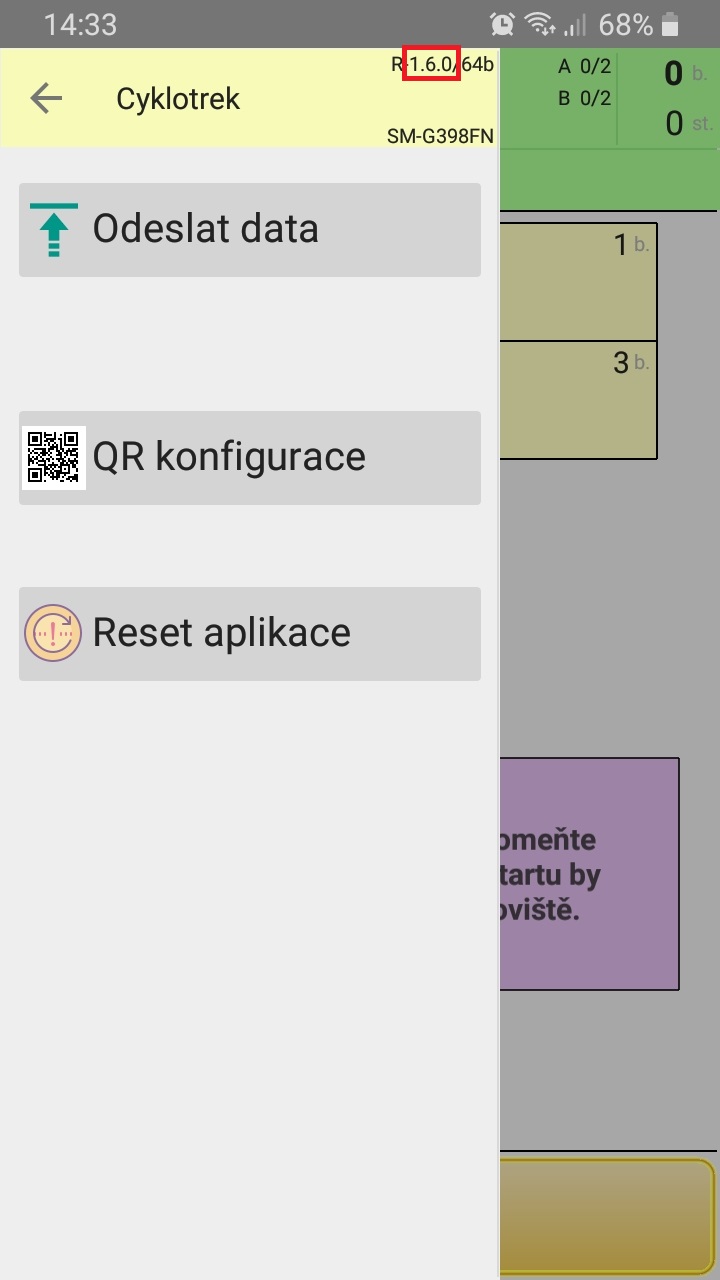Tap the 14:33 clock in status bar
The height and width of the screenshot is (1280, 720).
[80, 24]
